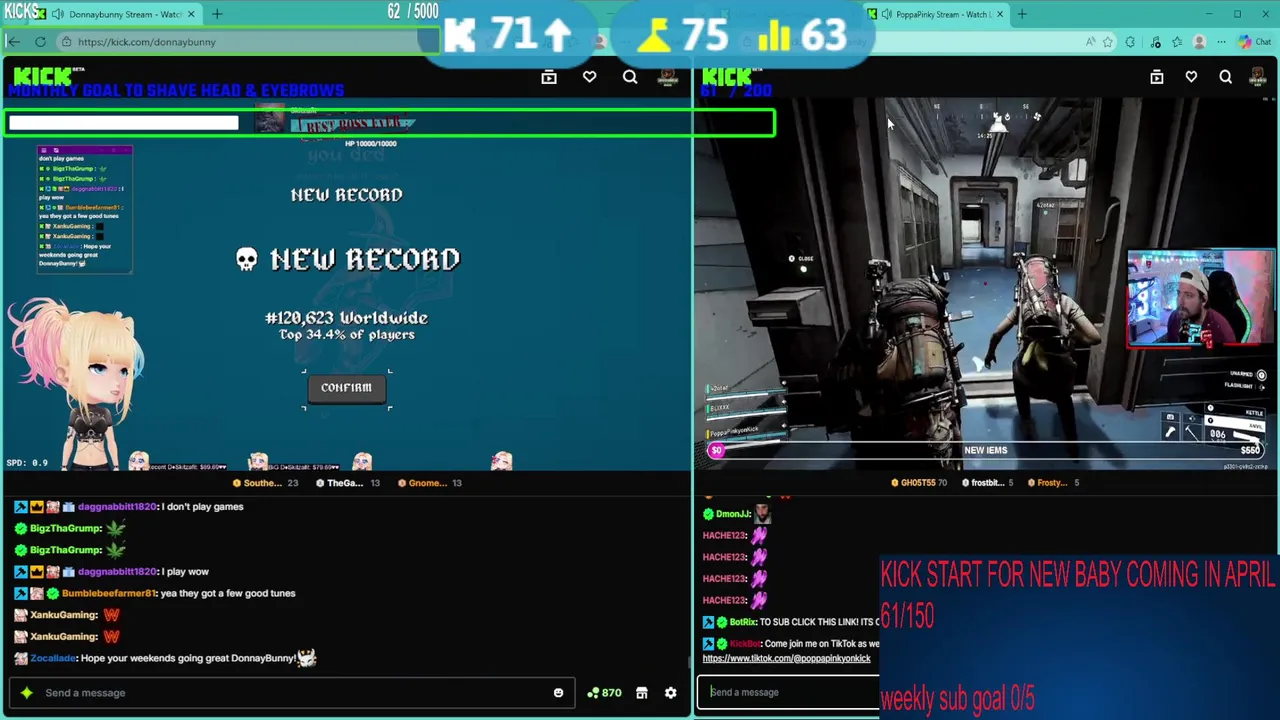Open favorites list icon in right browser
This screenshot has height=720, width=1280.
coord(1177,42)
